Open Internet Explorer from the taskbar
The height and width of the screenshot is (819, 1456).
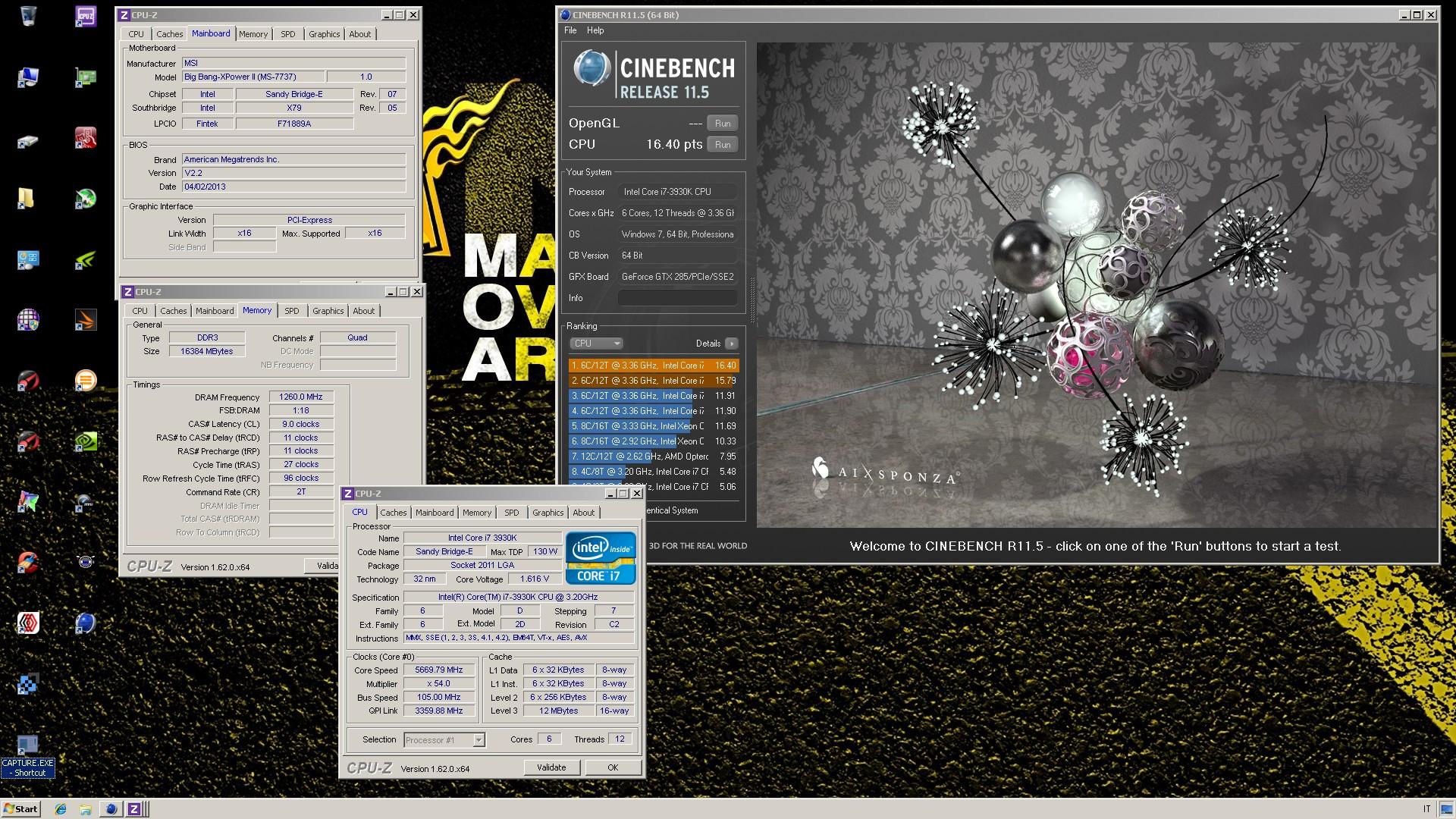(61, 809)
